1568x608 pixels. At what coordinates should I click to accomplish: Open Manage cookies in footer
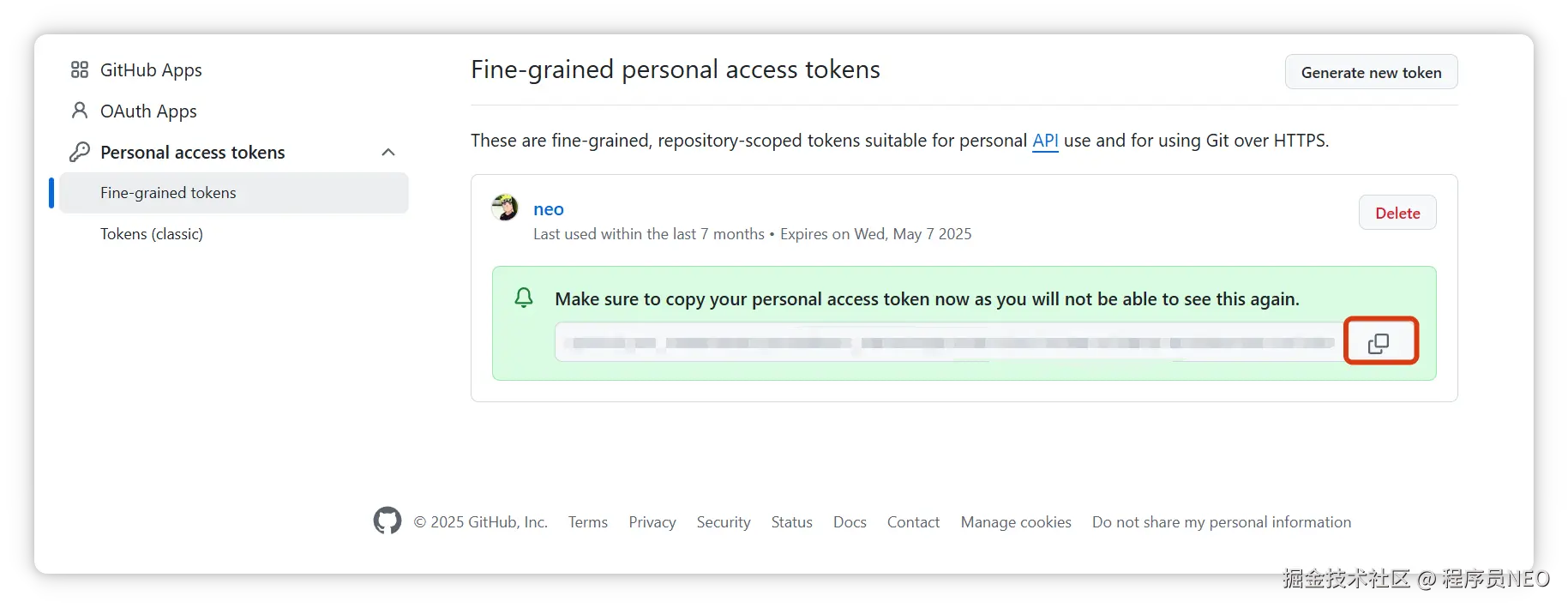[1016, 522]
